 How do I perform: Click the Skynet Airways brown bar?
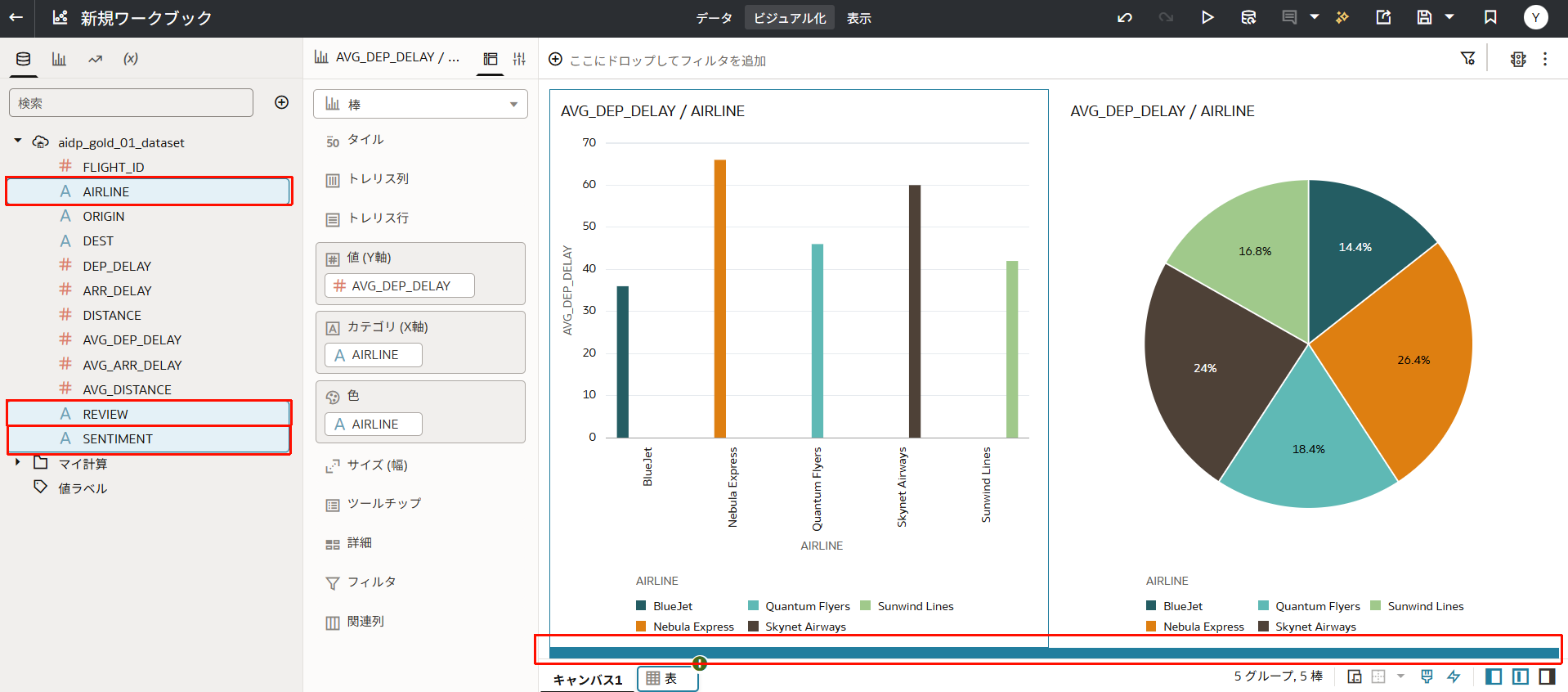click(915, 312)
